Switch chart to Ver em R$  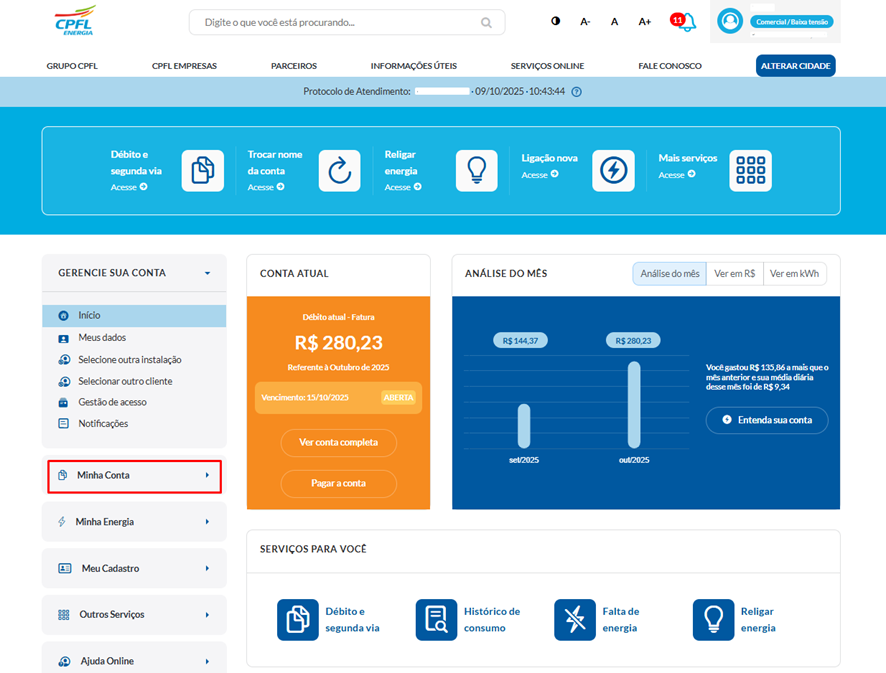735,274
